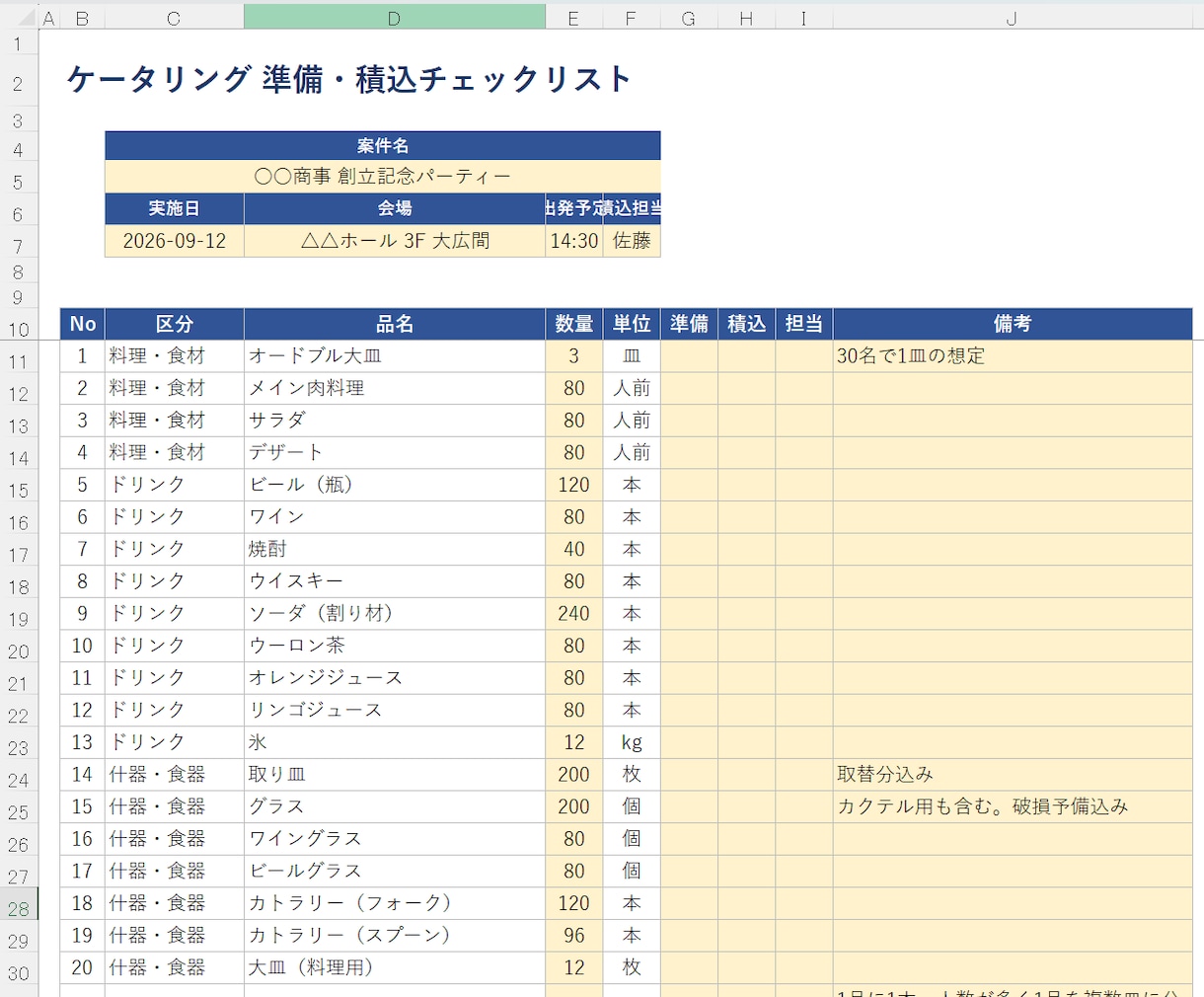This screenshot has width=1204, height=997.
Task: Click the empty 担当 cell for サラダ
Action: click(x=804, y=421)
